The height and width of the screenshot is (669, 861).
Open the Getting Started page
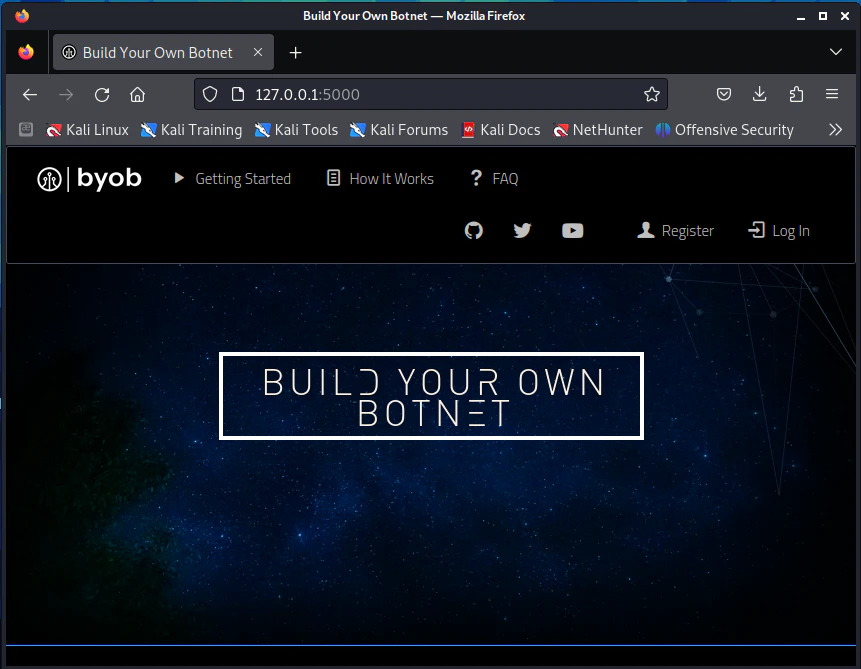232,179
